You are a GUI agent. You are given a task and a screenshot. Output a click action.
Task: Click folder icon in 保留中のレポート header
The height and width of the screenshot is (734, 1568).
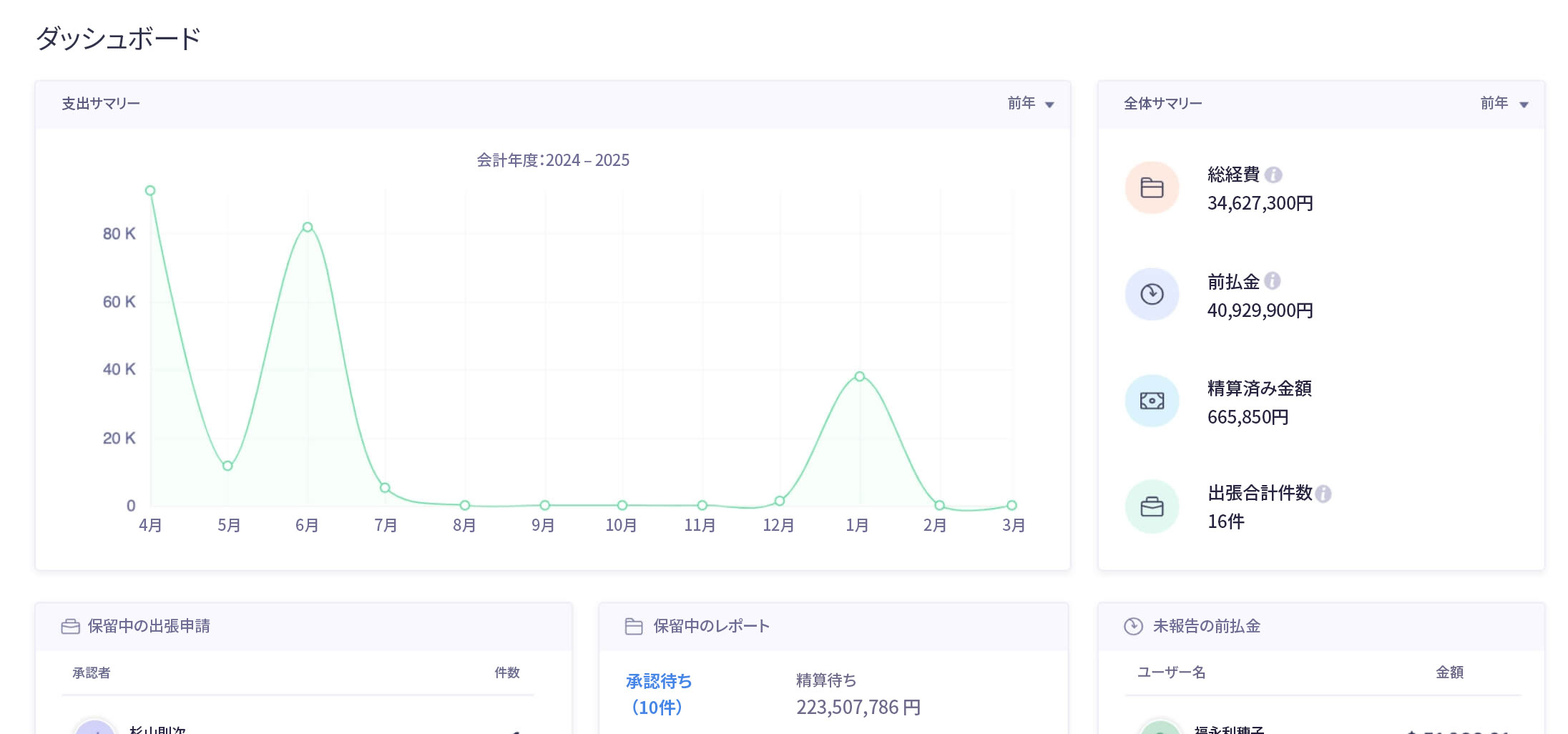634,627
